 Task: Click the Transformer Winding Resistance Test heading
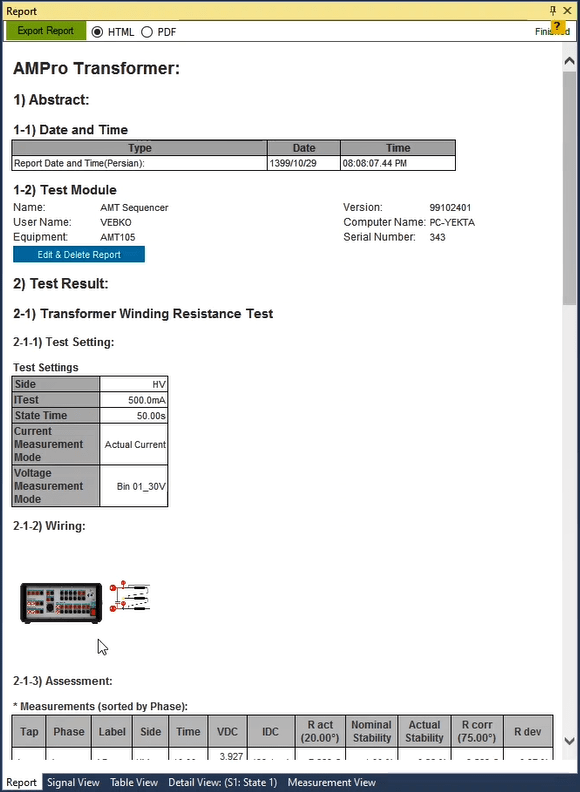[143, 314]
